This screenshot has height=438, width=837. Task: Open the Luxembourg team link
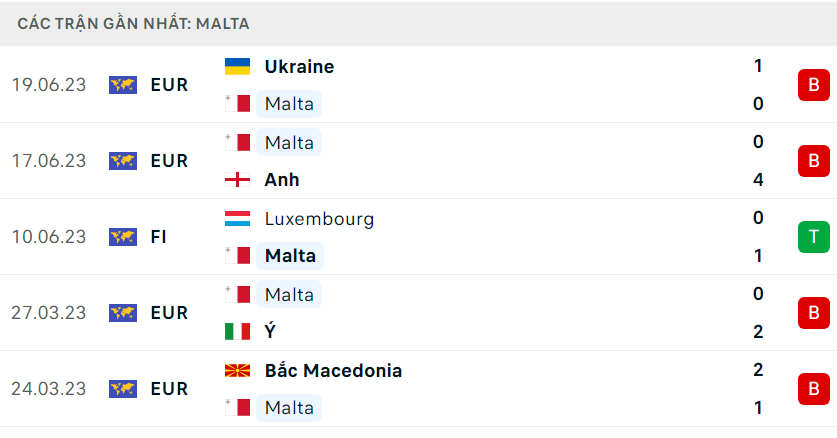[x=319, y=219]
